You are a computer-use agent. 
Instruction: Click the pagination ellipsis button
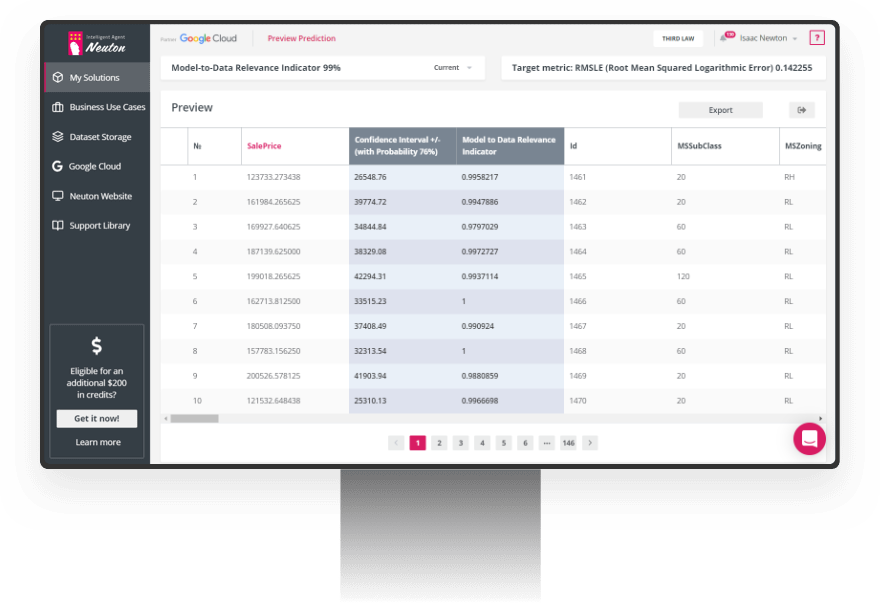[547, 443]
